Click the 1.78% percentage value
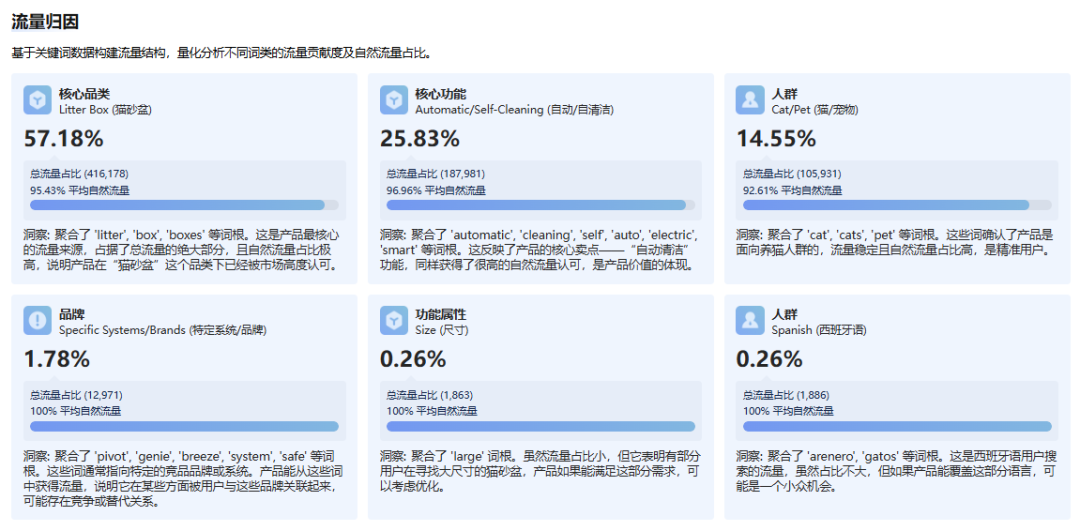 (x=56, y=360)
